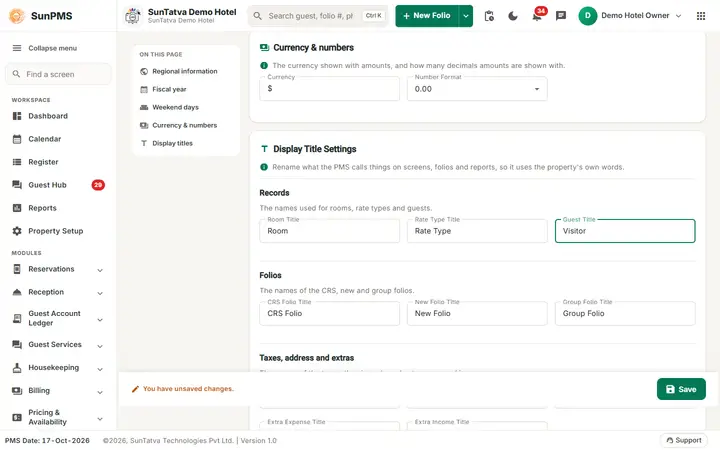Click the Rate Type Title field
This screenshot has width=720, height=450.
477,231
